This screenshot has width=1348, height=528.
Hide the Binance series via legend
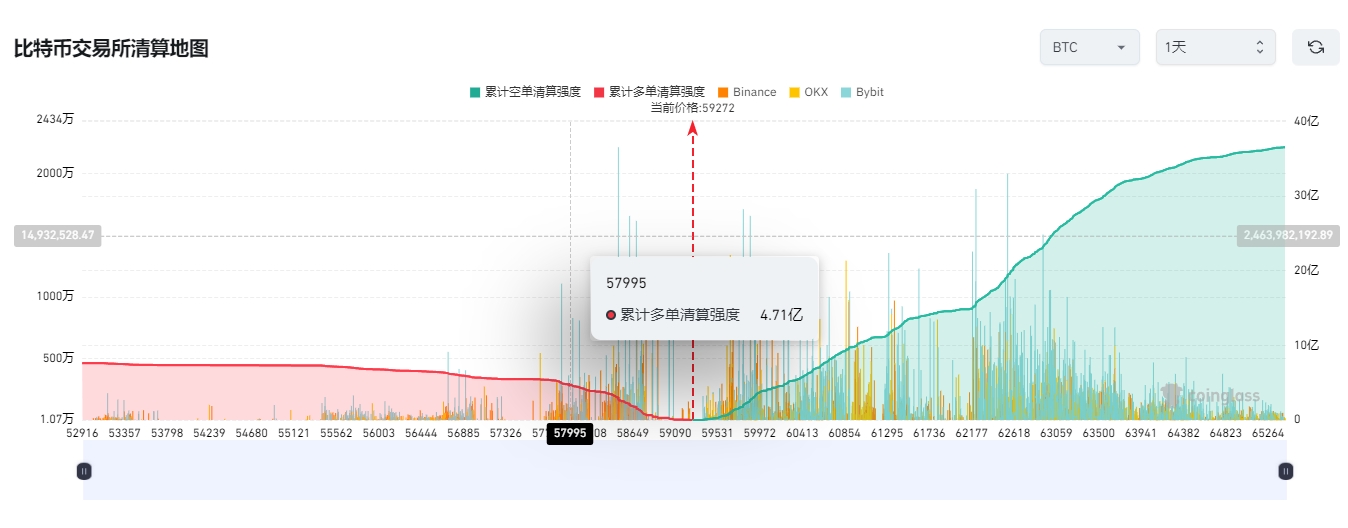click(747, 92)
